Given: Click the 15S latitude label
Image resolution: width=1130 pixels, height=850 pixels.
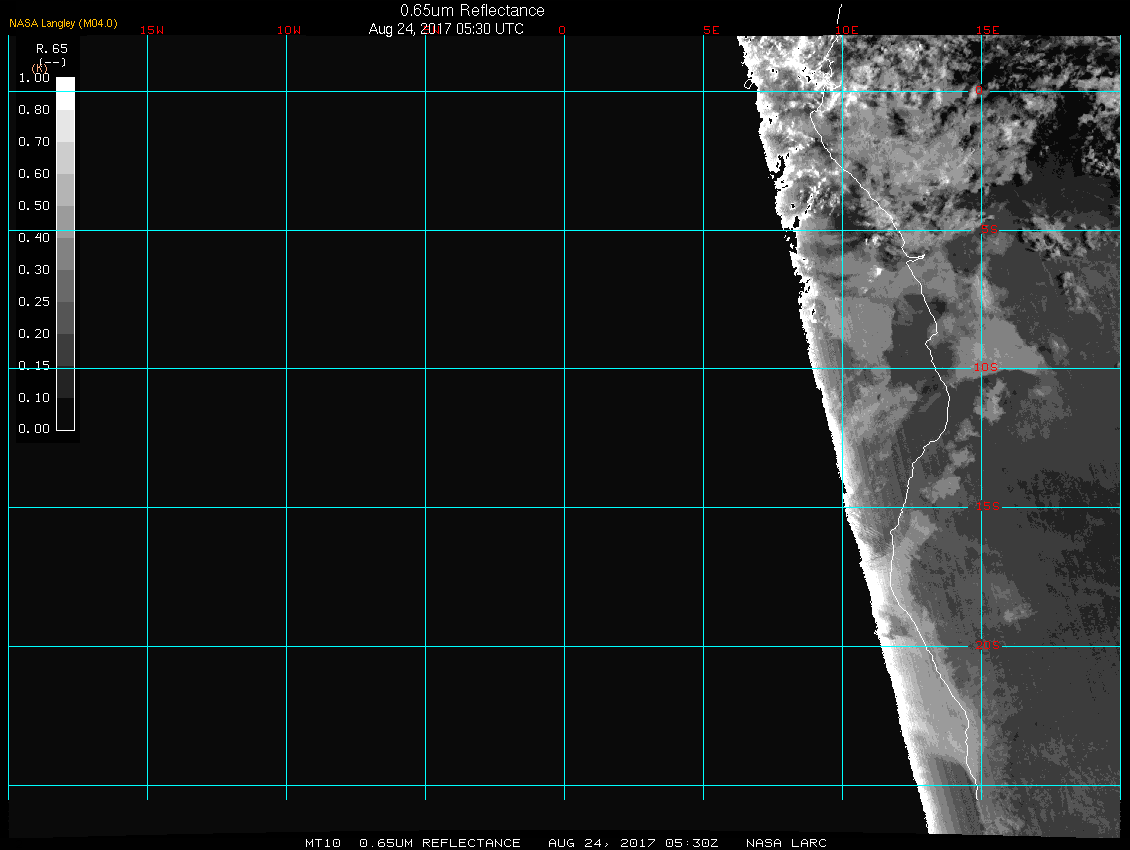Looking at the screenshot, I should 990,506.
